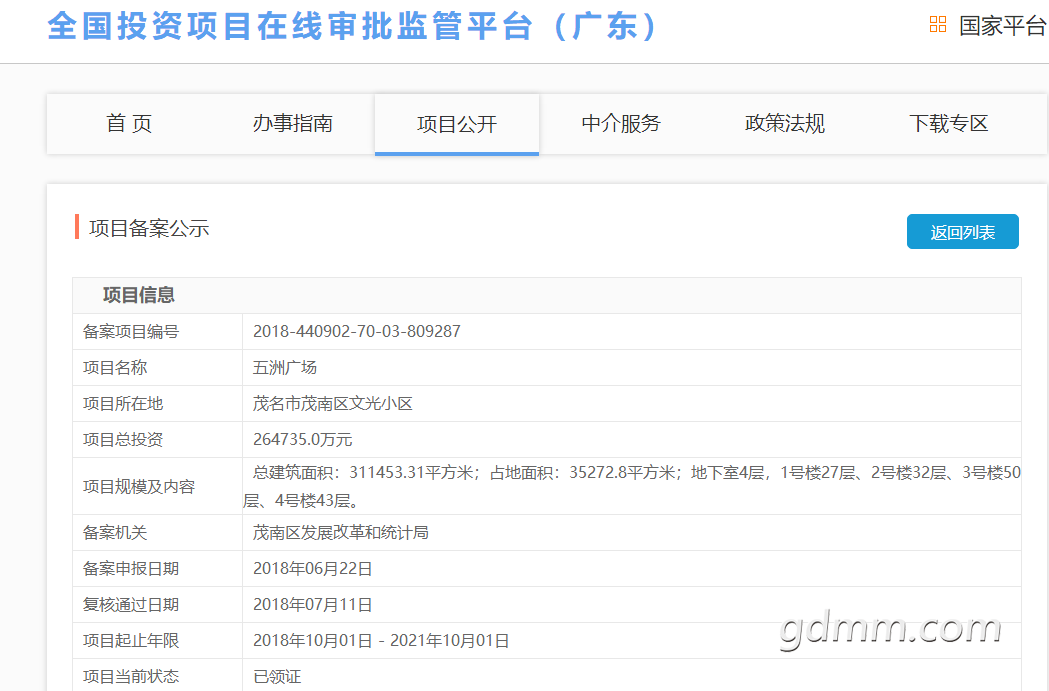
Task: Click the filing authority 茂南区发展改革和统计局
Action: 341,532
